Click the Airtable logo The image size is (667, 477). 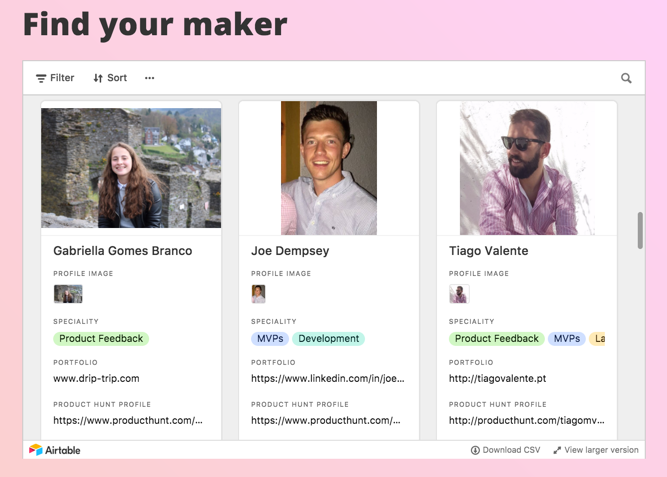(x=55, y=450)
